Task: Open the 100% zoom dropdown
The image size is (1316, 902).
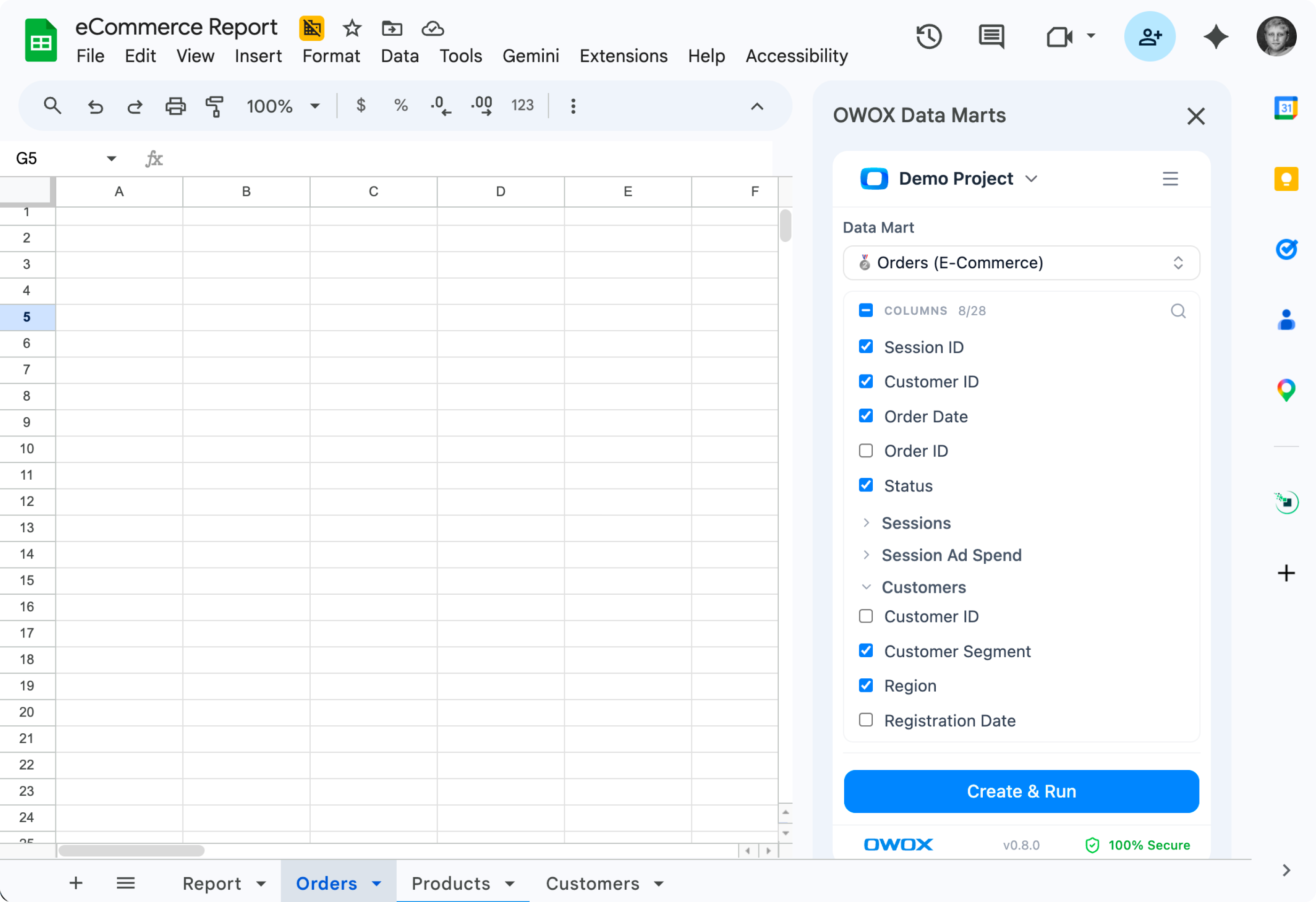Action: tap(283, 106)
